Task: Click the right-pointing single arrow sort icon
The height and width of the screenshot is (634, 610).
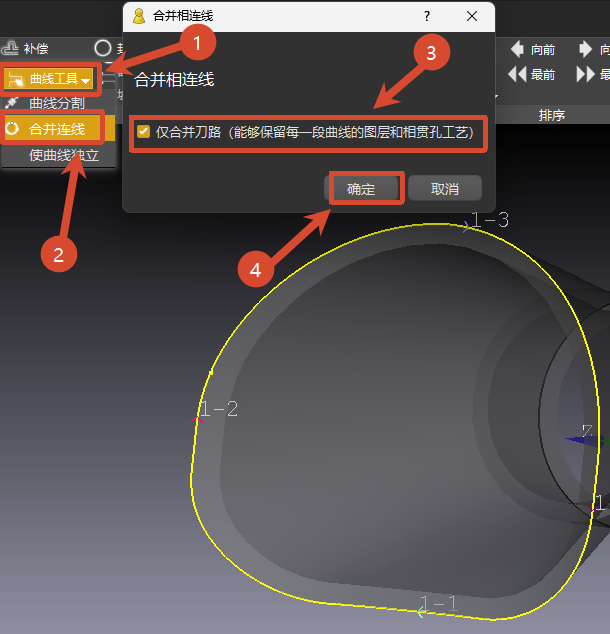Action: (585, 49)
